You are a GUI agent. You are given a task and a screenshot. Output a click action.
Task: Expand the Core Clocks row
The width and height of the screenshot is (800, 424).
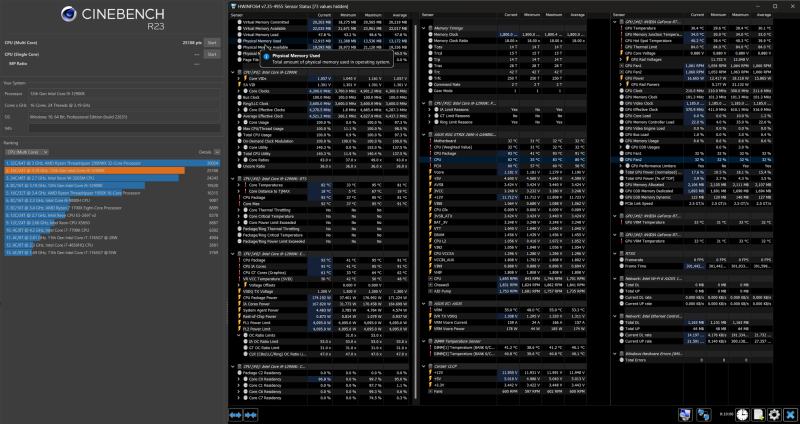[x=239, y=91]
